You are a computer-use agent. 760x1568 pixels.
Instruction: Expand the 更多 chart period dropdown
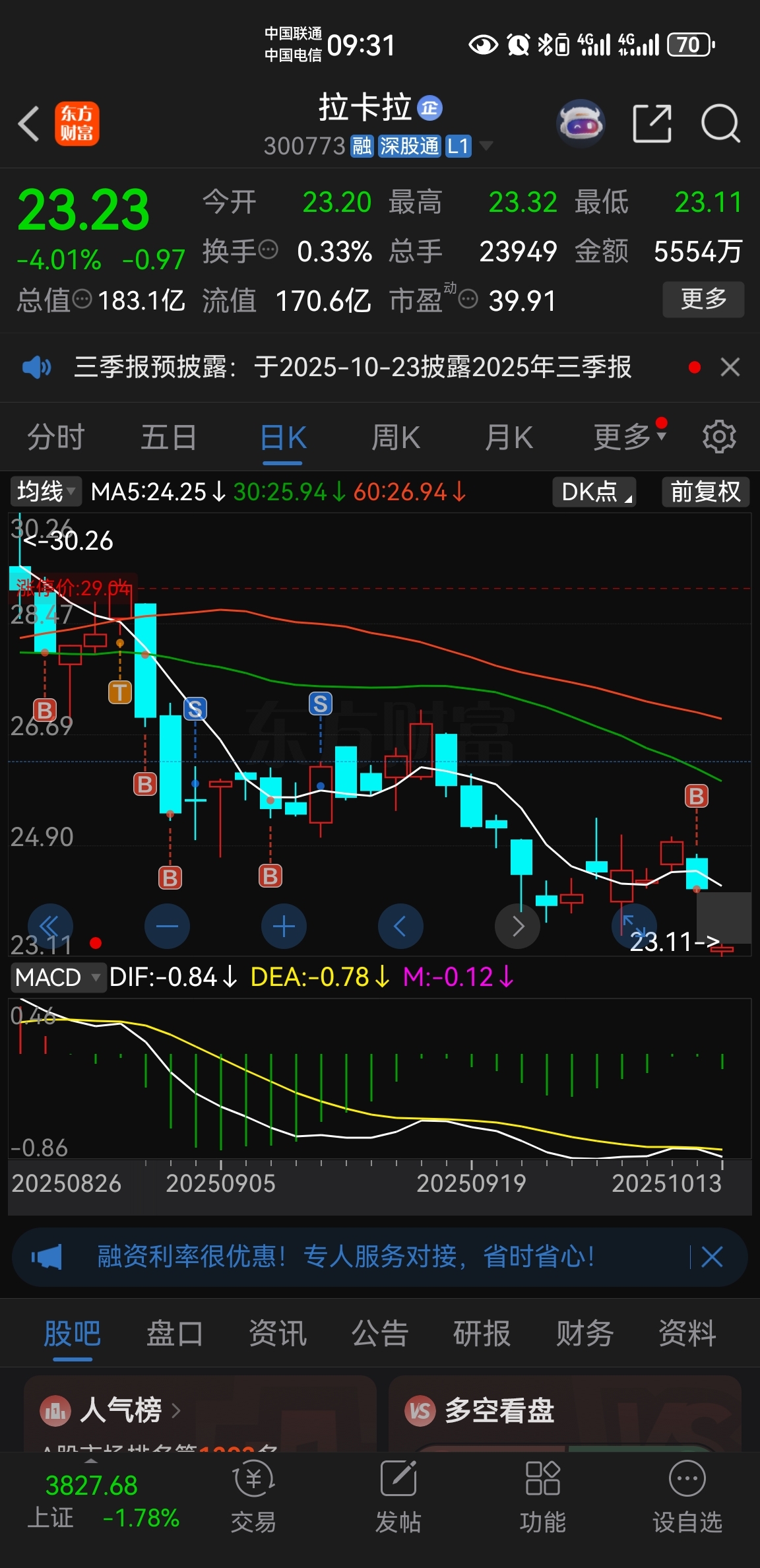[x=630, y=437]
